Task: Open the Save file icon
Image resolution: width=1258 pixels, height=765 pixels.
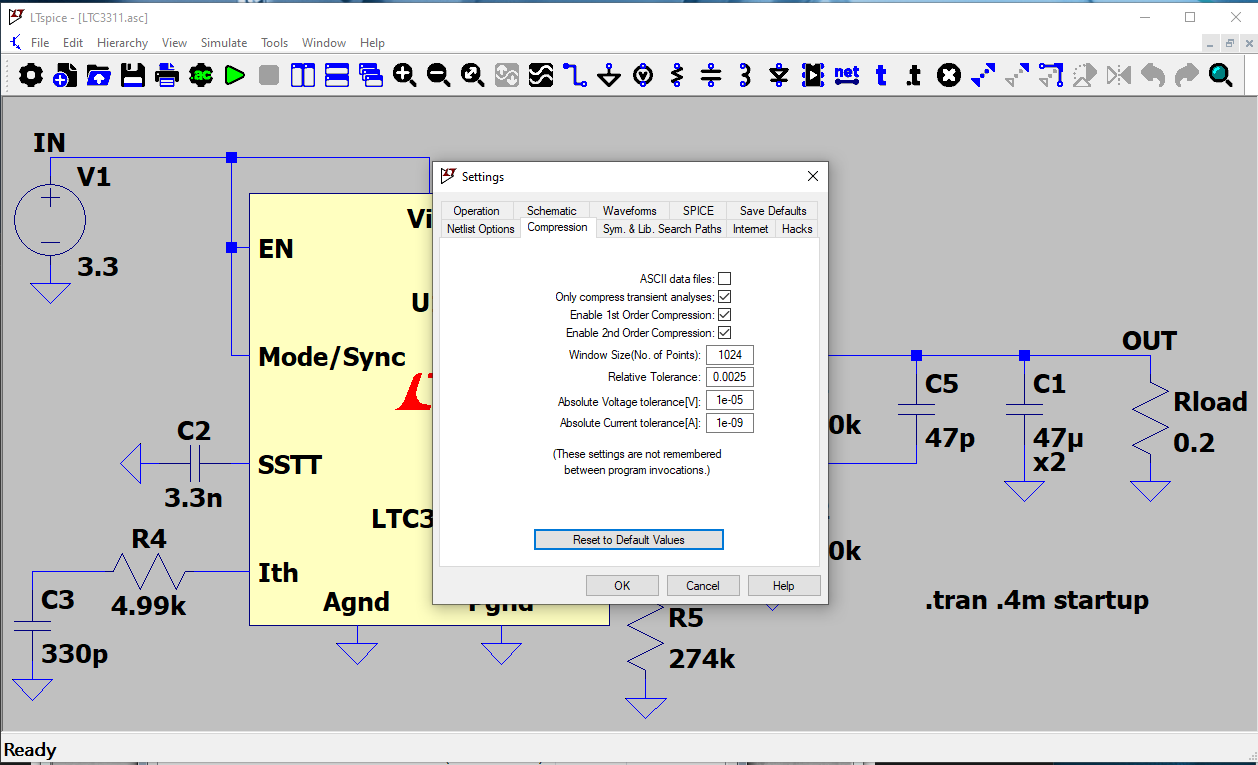Action: [x=133, y=75]
